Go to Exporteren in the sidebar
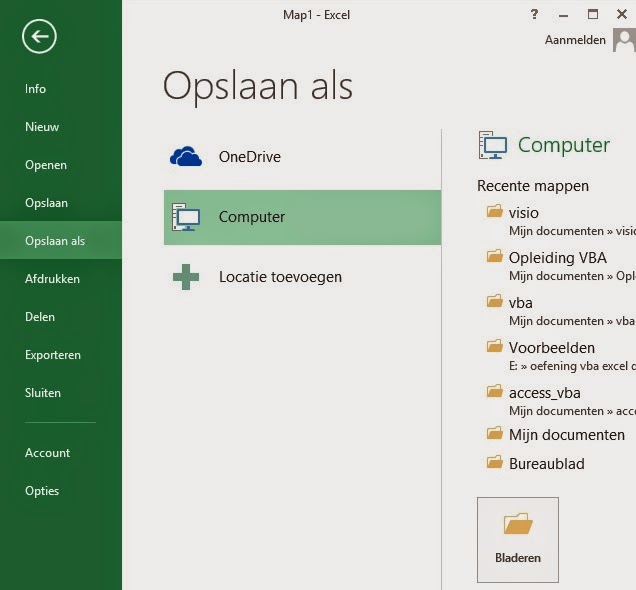 pos(53,355)
